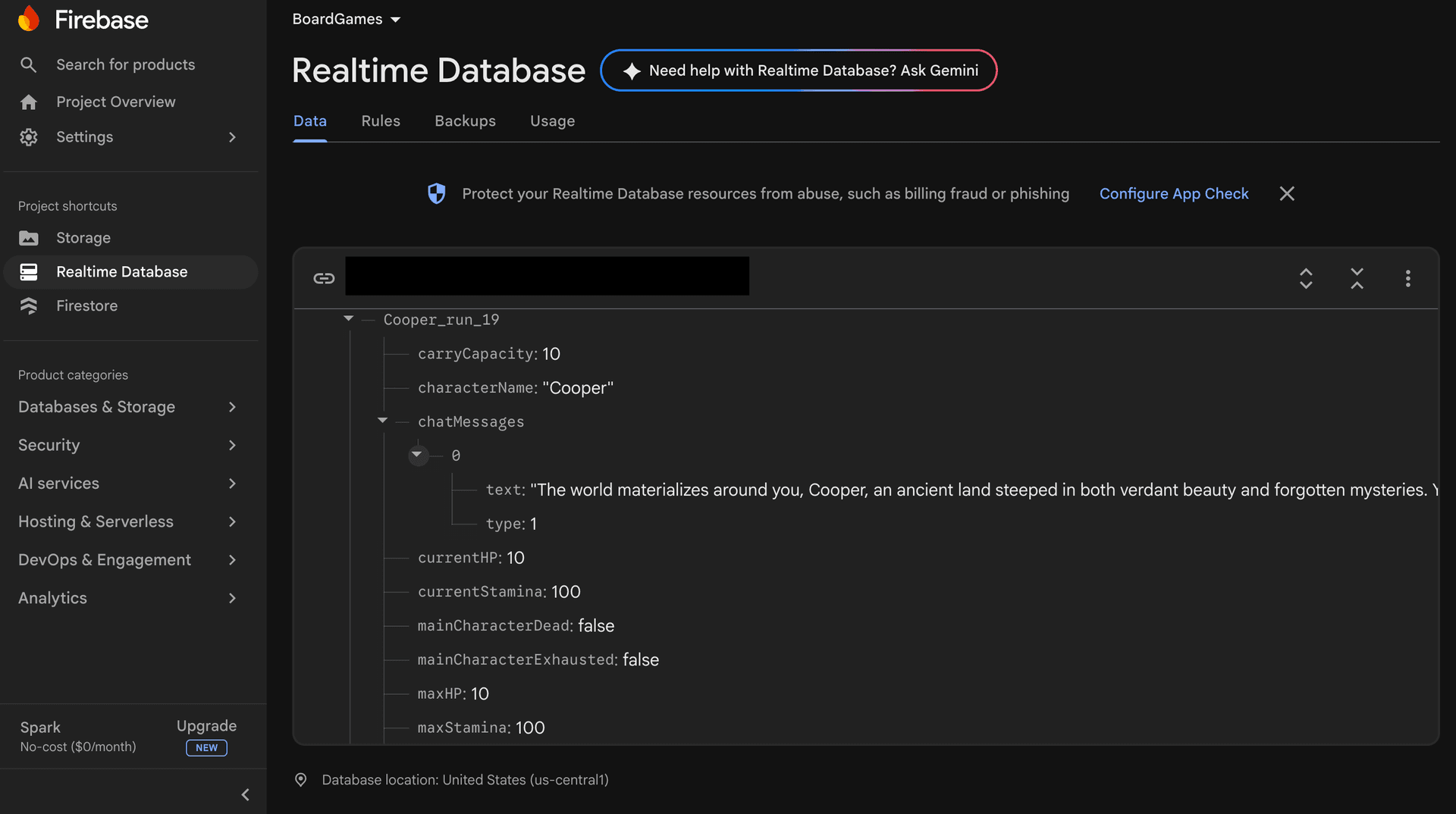Click the Upgrade plan button

206,726
